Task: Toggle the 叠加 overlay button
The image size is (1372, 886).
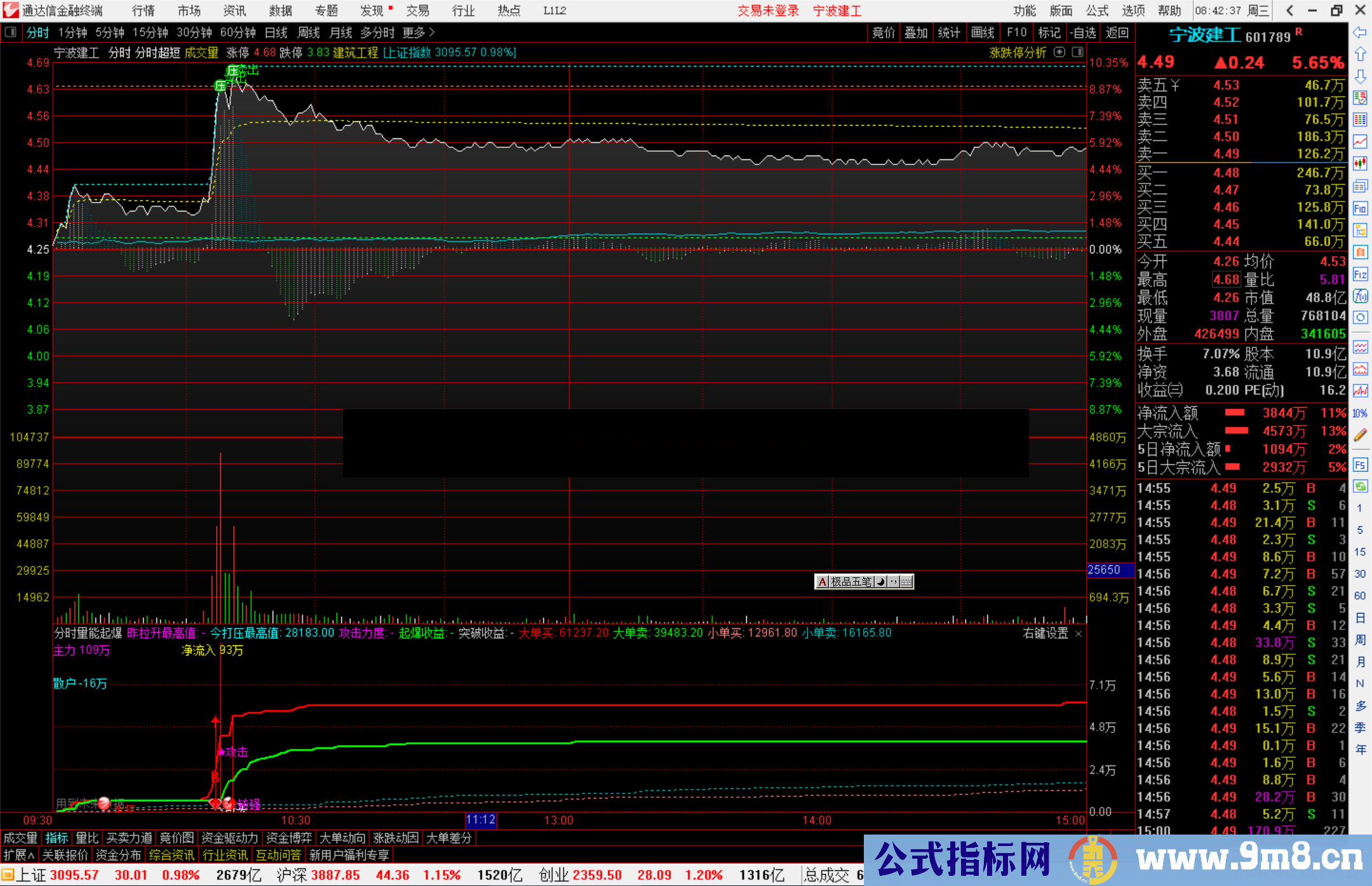Action: point(916,32)
